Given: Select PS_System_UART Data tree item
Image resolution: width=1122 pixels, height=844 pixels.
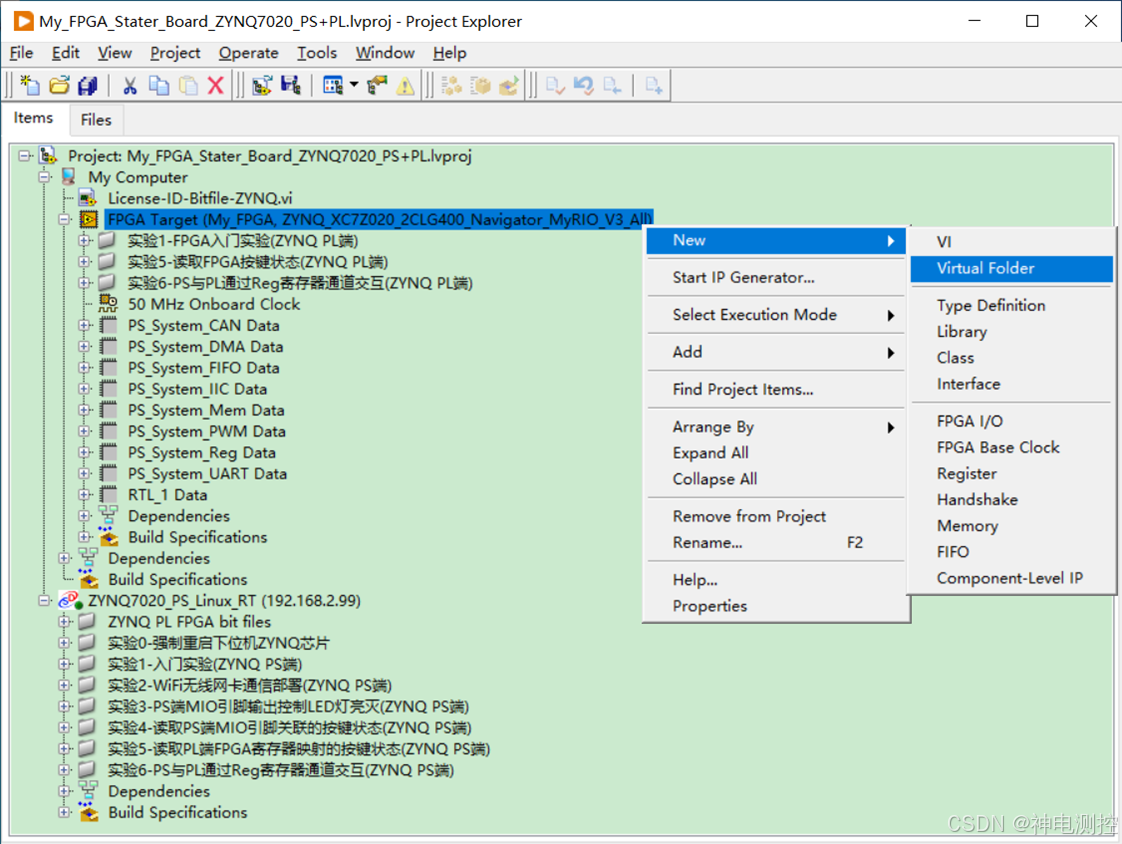Looking at the screenshot, I should (208, 473).
